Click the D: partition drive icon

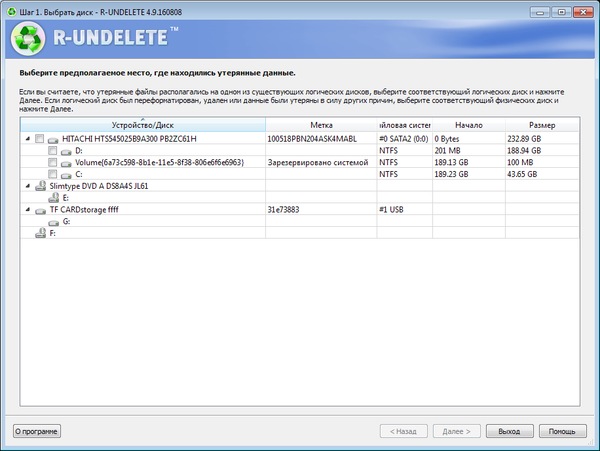(66, 150)
